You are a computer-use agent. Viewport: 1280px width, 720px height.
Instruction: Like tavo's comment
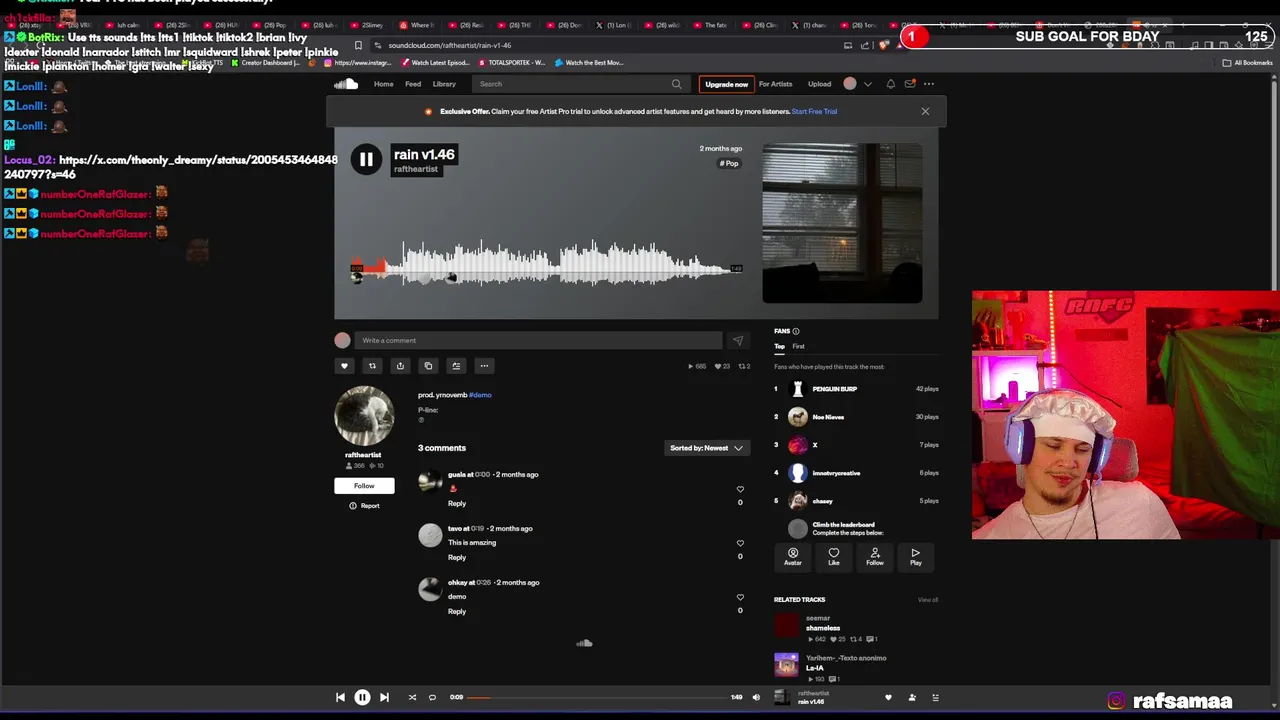pos(740,543)
